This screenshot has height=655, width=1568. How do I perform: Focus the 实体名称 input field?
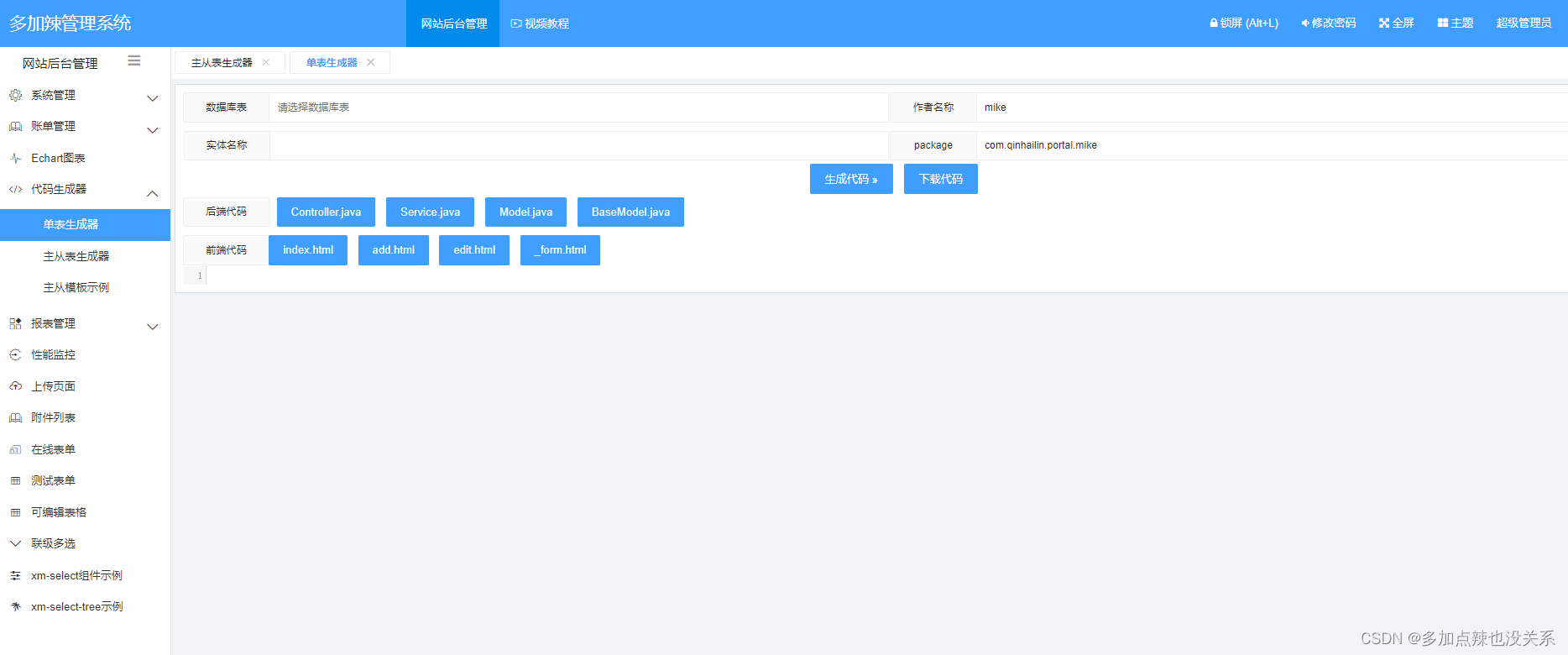coord(578,145)
